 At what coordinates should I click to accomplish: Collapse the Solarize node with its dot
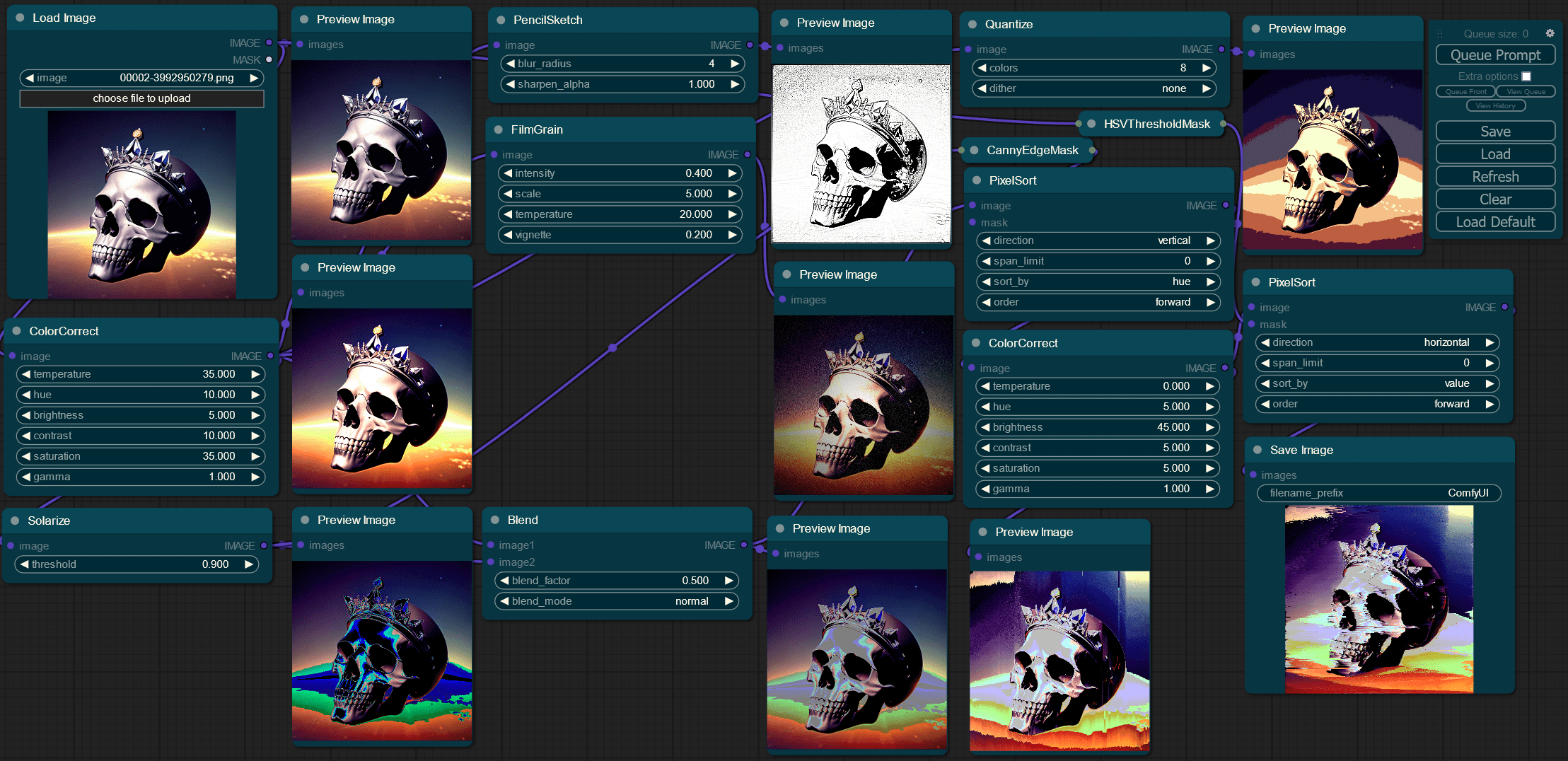coord(15,521)
